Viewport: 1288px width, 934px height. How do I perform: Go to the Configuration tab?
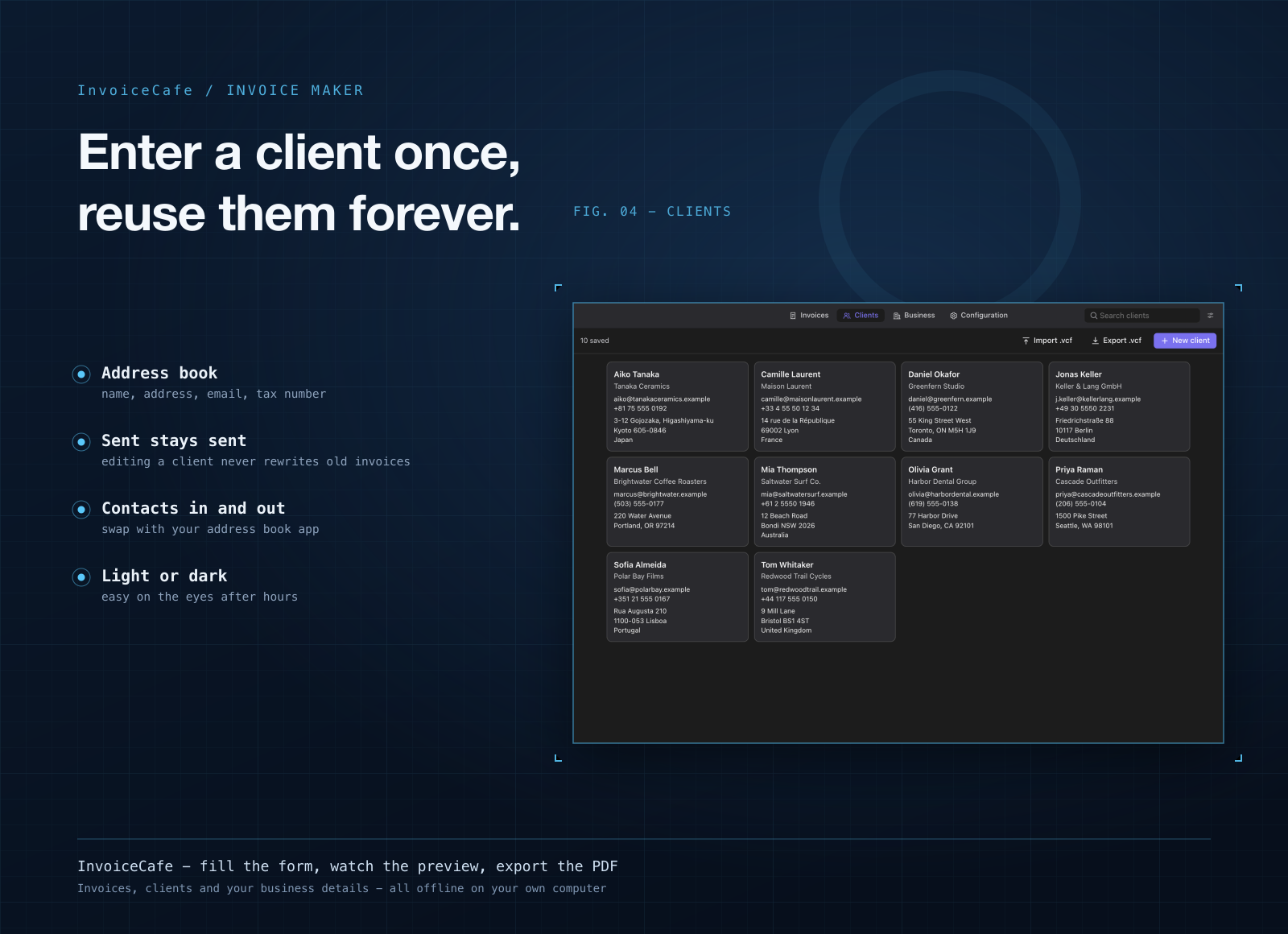coord(979,316)
